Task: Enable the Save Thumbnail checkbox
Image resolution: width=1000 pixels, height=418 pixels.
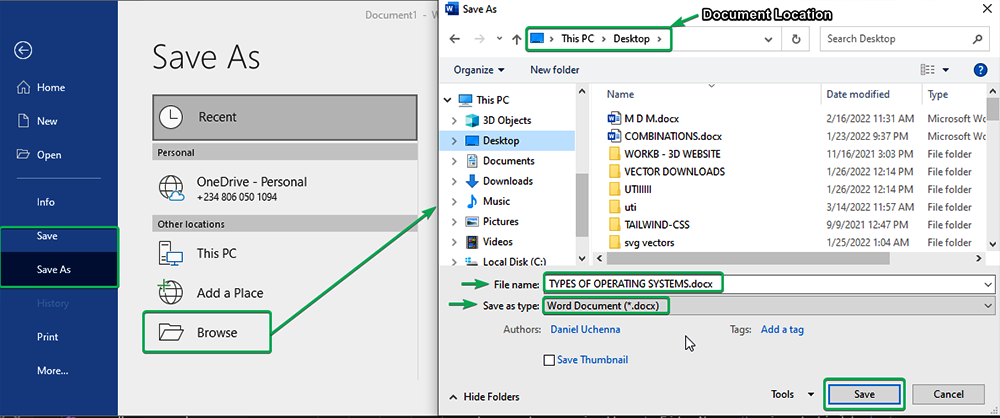Action: point(549,361)
